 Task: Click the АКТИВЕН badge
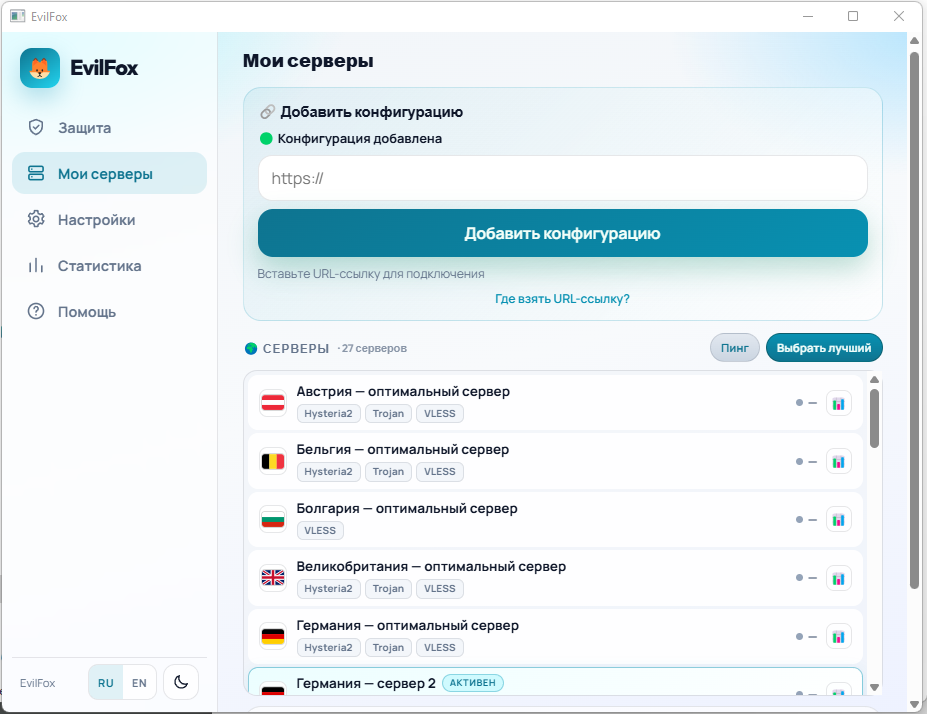(472, 683)
